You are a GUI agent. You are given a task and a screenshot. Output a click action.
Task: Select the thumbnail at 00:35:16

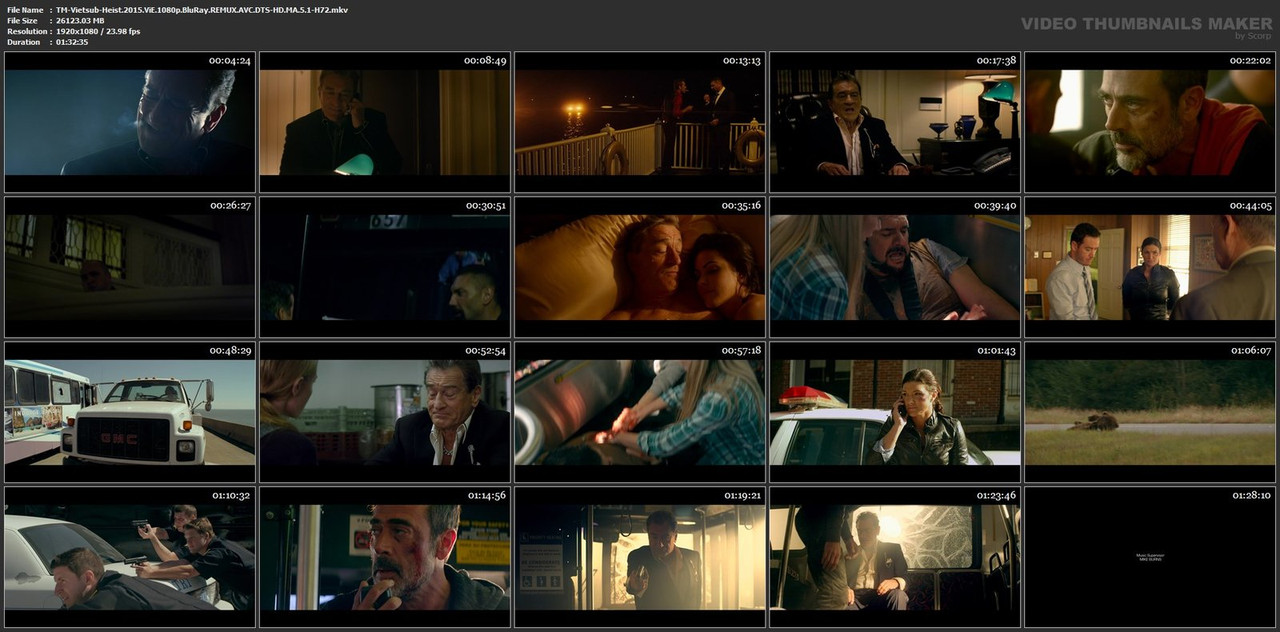coord(640,267)
